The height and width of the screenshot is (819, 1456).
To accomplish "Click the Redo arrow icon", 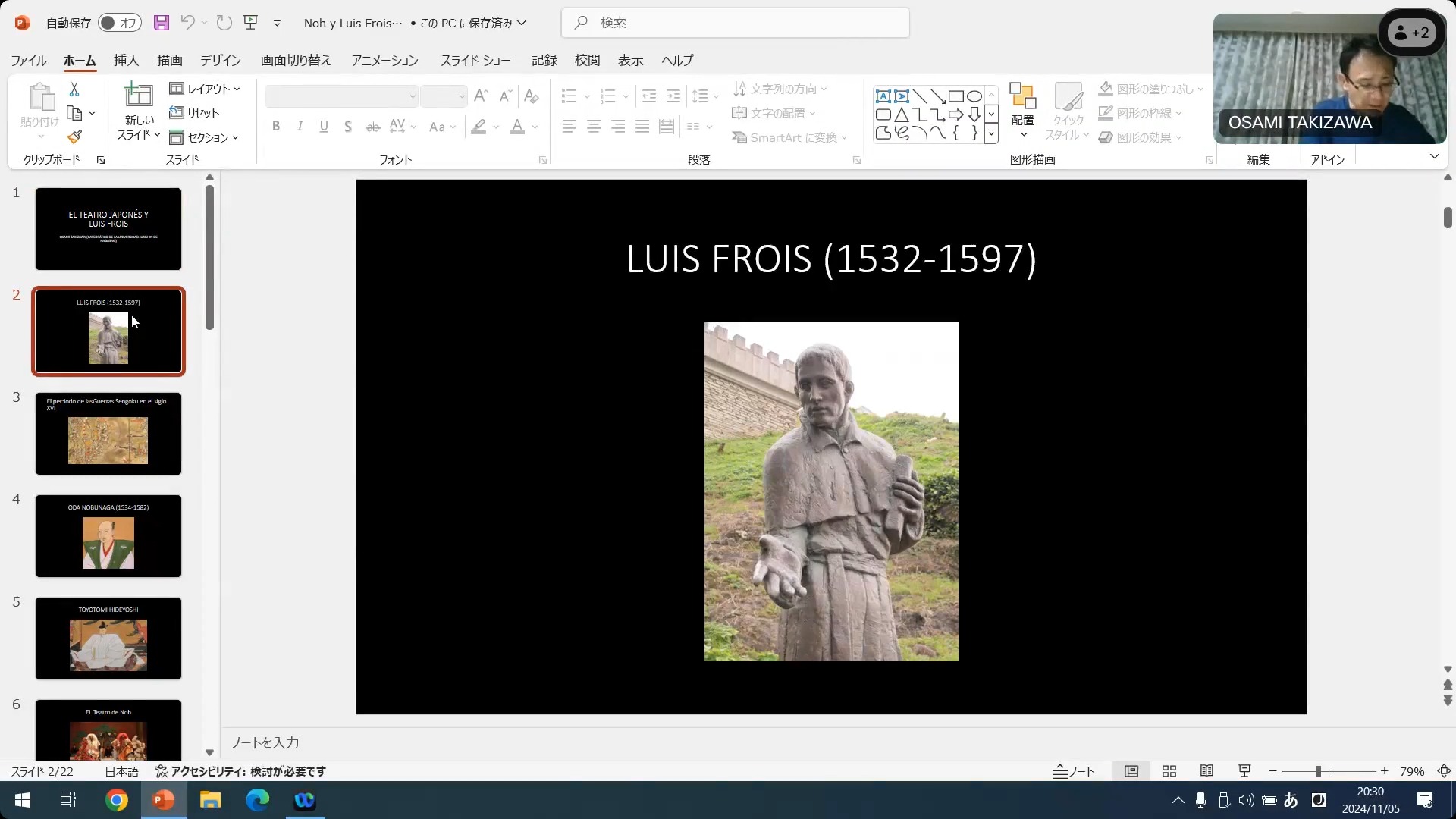I will pyautogui.click(x=224, y=23).
